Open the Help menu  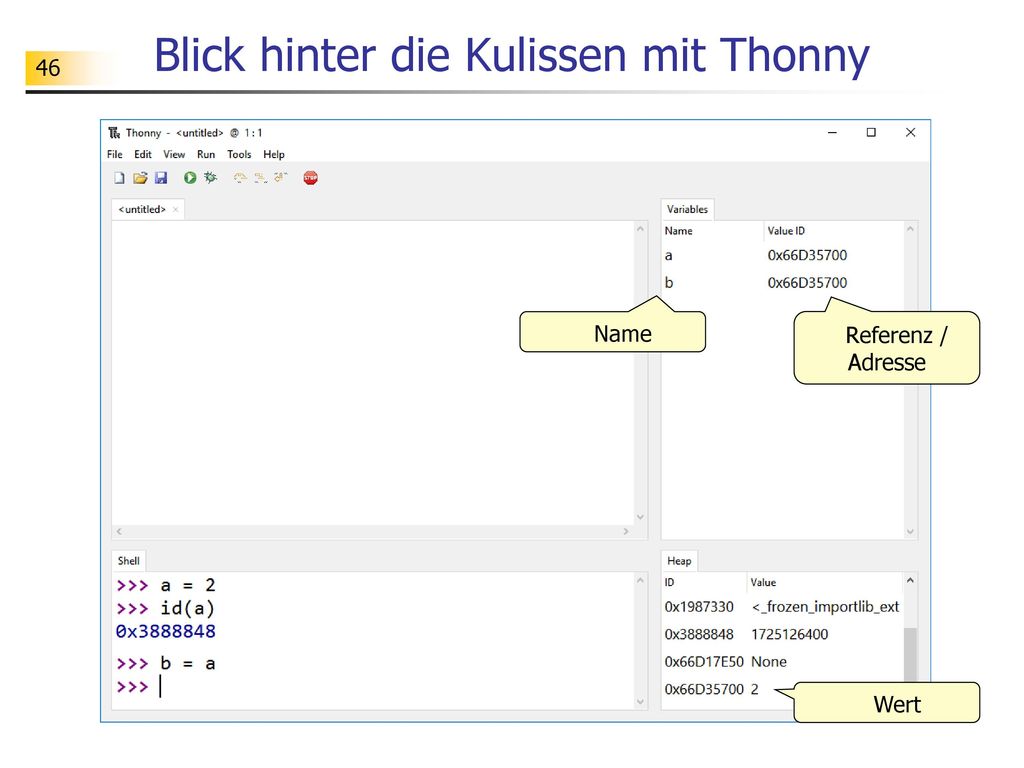274,154
